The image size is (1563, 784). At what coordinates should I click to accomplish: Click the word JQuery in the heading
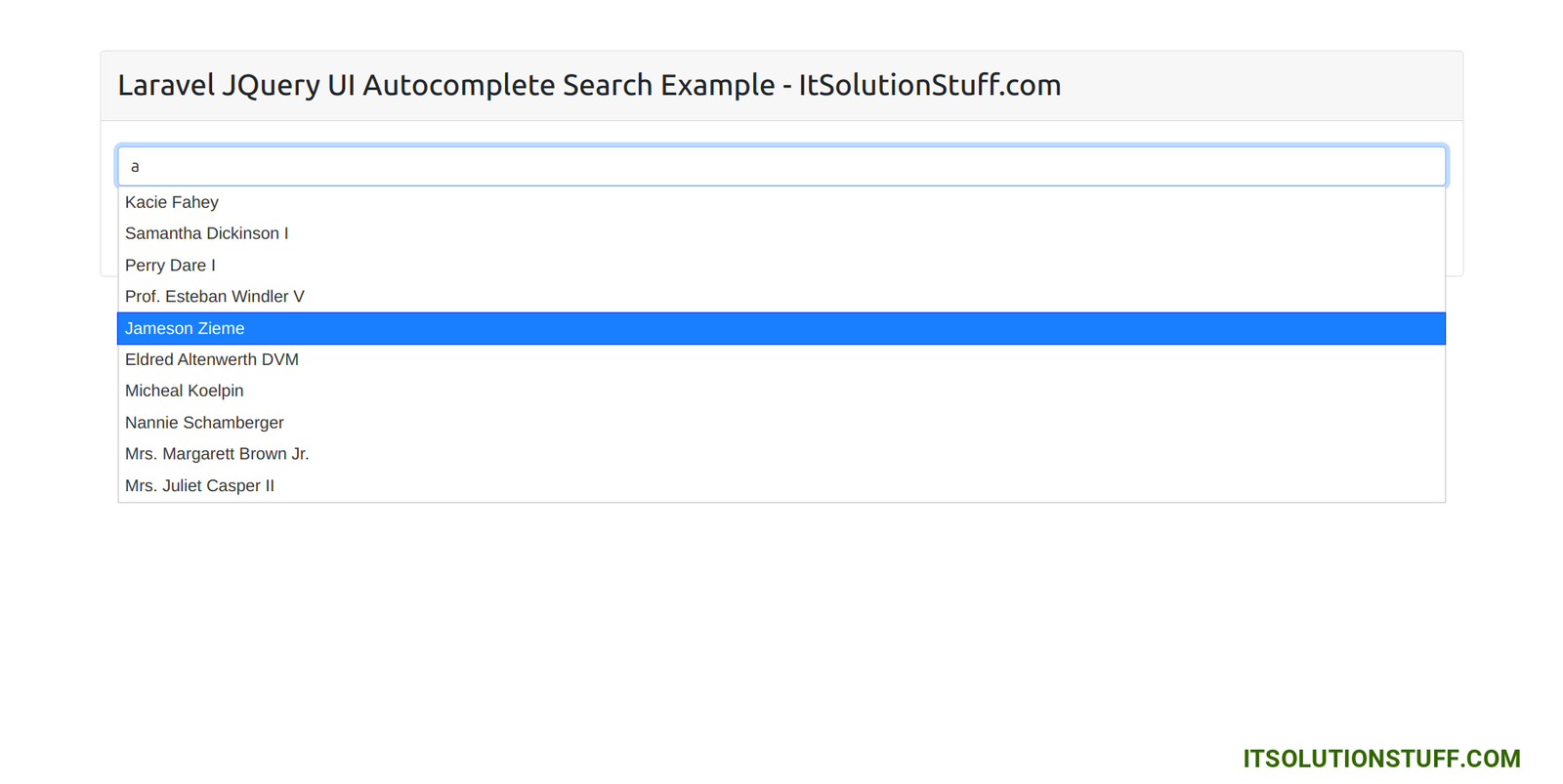271,86
